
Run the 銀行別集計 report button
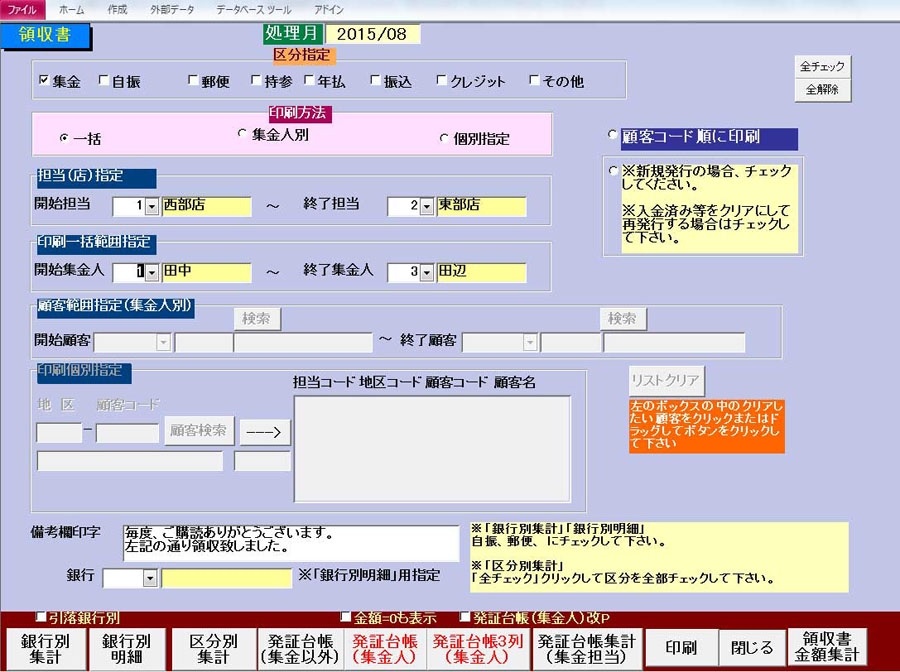[x=45, y=648]
